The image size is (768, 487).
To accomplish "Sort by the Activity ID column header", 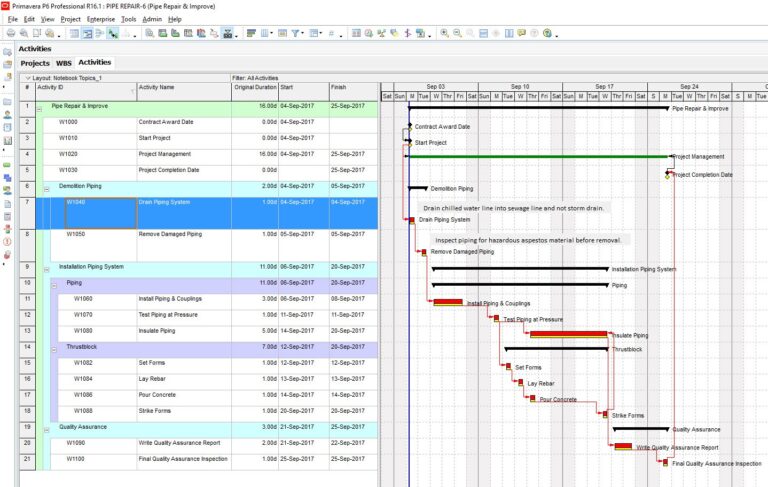I will pyautogui.click(x=86, y=91).
